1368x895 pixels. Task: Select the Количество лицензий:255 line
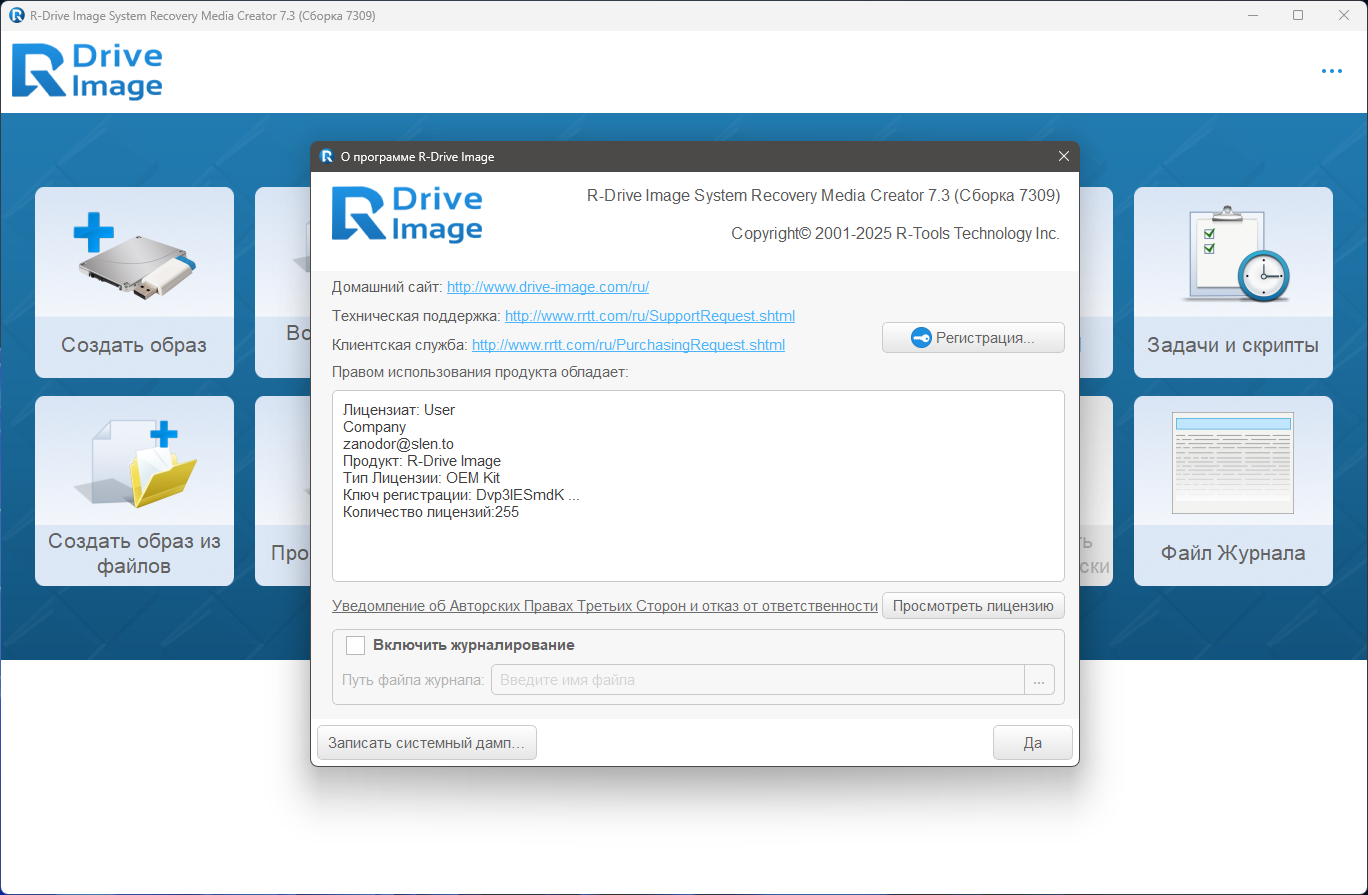431,512
